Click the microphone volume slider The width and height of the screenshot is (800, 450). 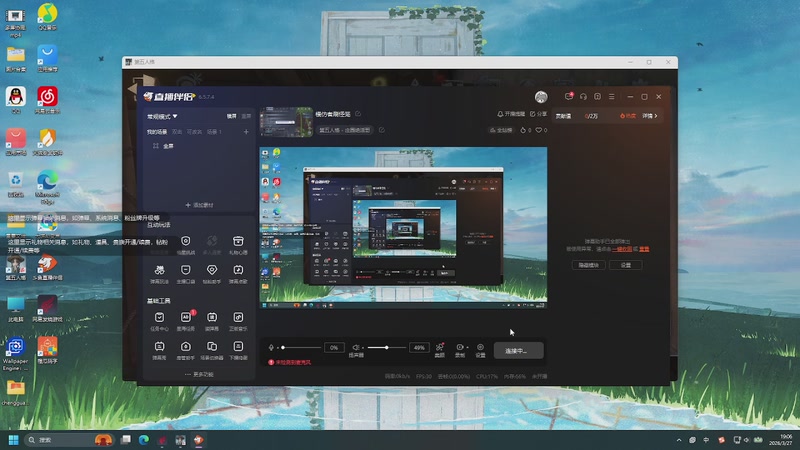point(302,347)
